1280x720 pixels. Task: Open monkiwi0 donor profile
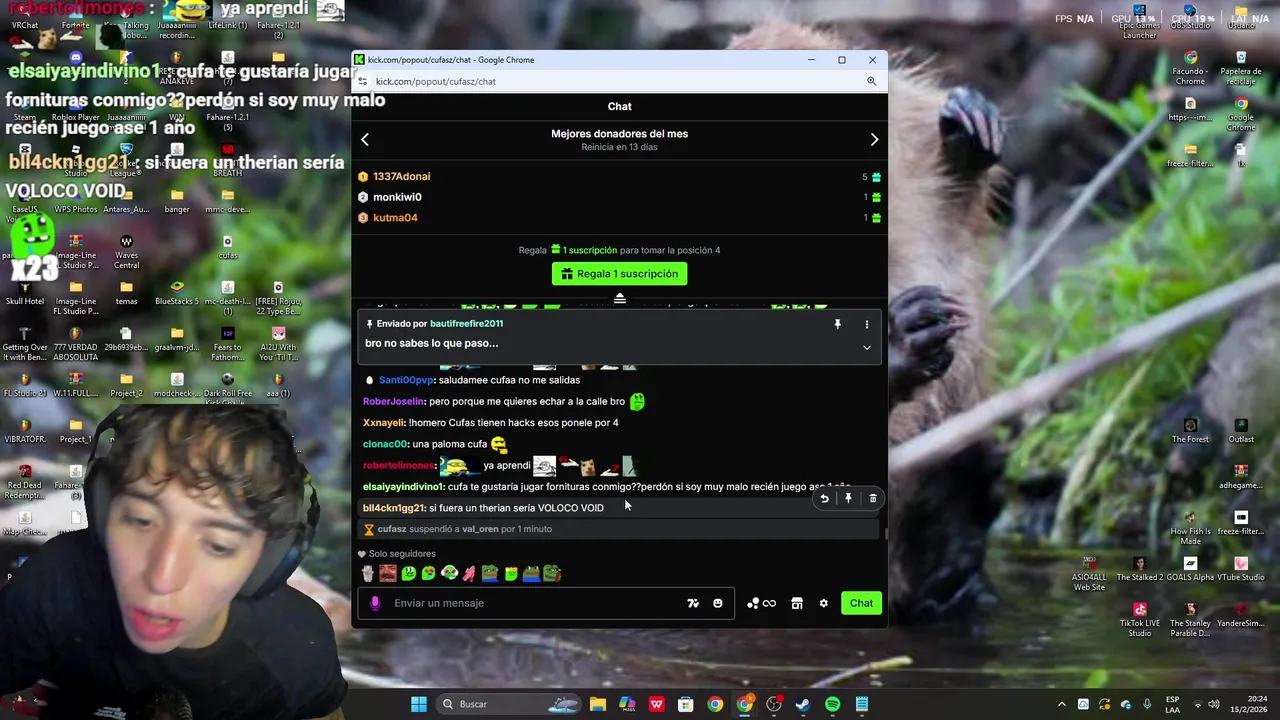[397, 197]
